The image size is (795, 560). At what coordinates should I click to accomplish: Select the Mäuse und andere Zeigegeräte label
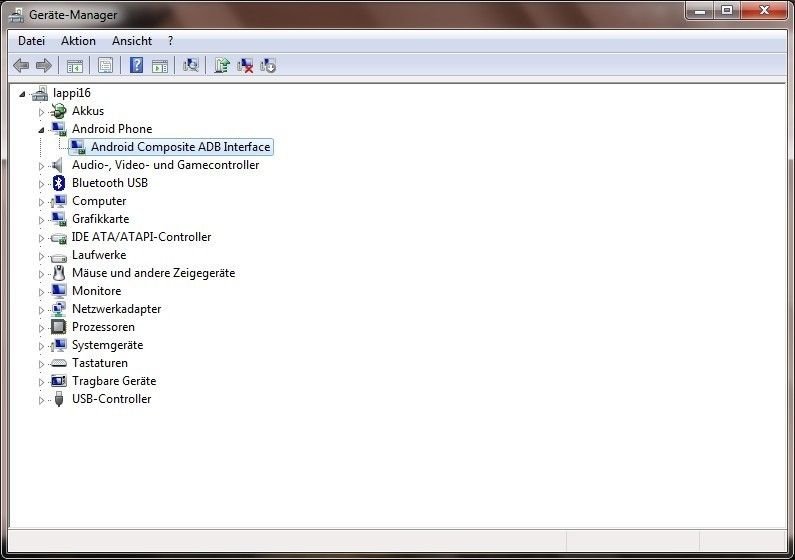click(153, 273)
